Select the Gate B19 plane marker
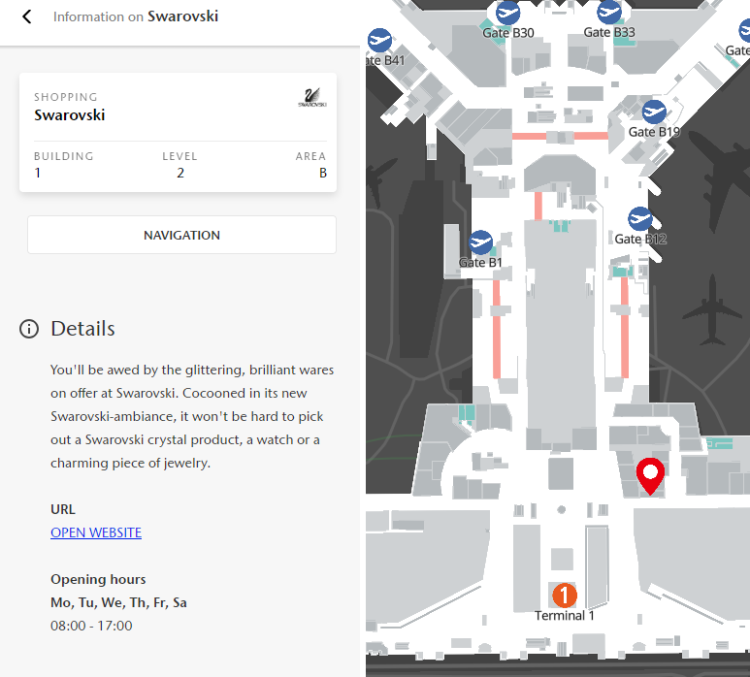The image size is (750, 677). (654, 112)
